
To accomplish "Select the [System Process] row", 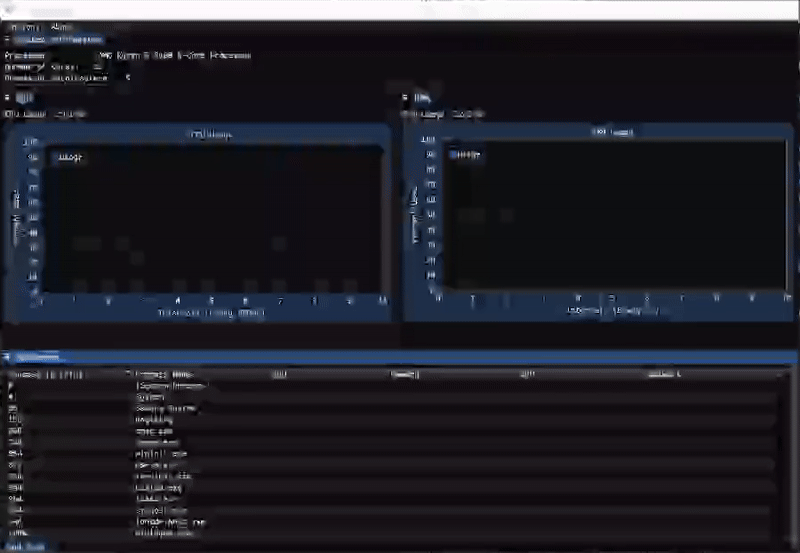I will point(170,386).
